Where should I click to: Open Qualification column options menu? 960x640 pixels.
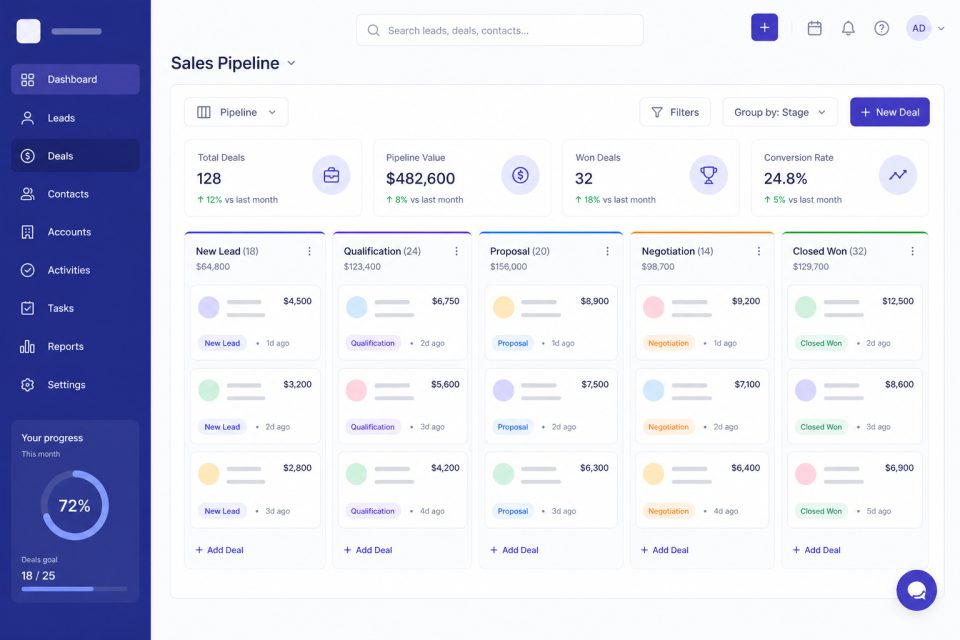coord(456,251)
